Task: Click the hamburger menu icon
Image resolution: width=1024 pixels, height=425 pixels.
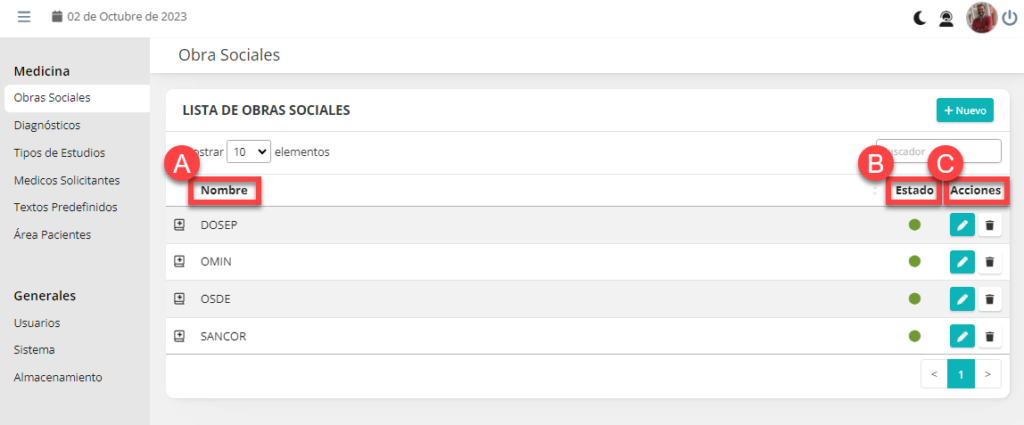Action: 24,17
